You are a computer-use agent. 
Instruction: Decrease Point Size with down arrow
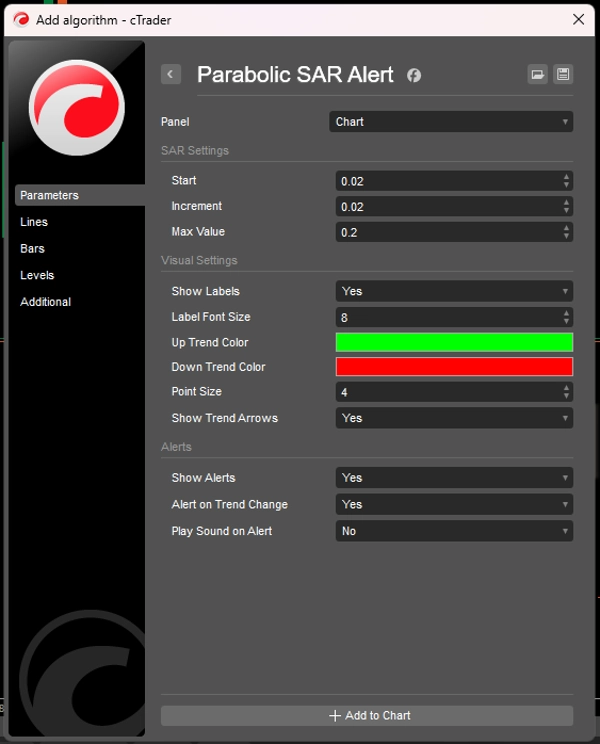click(566, 396)
